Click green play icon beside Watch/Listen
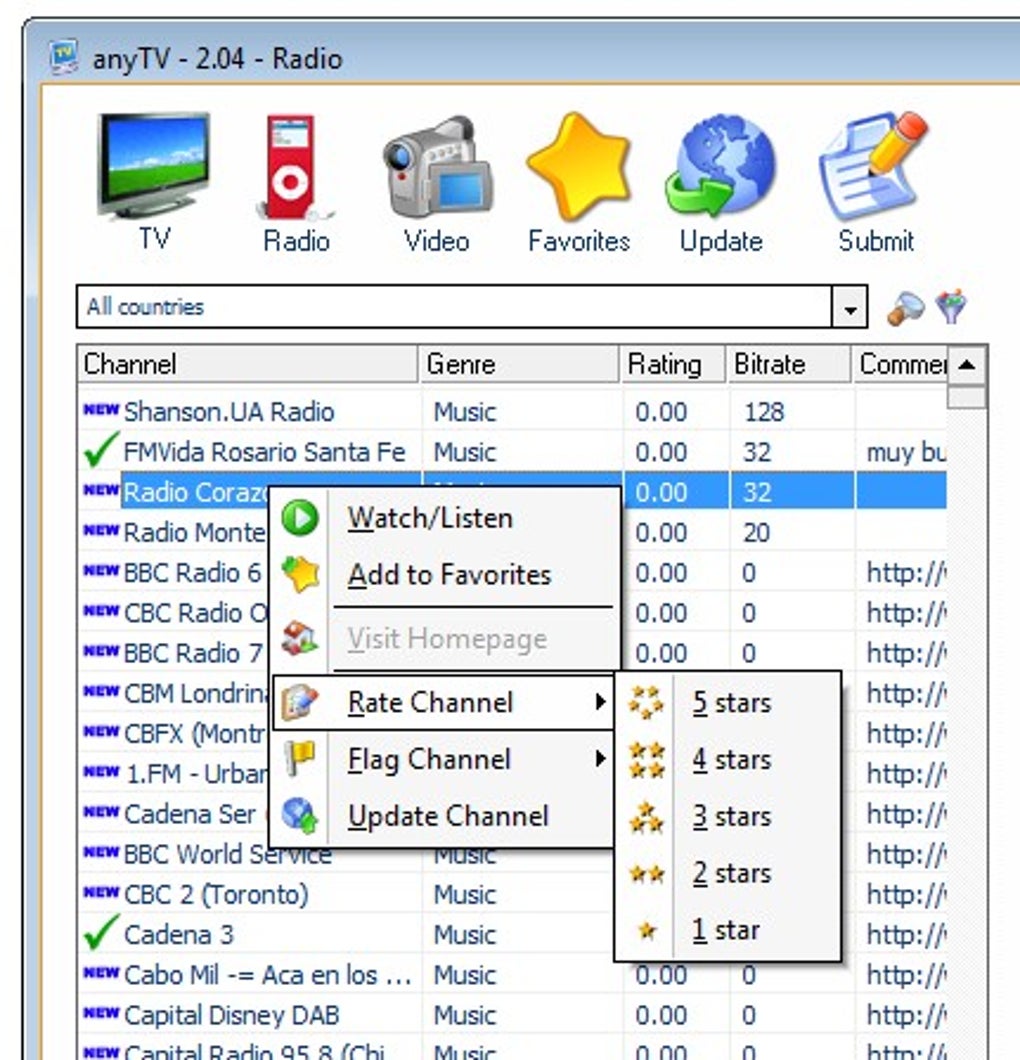This screenshot has height=1060, width=1020. click(x=300, y=519)
